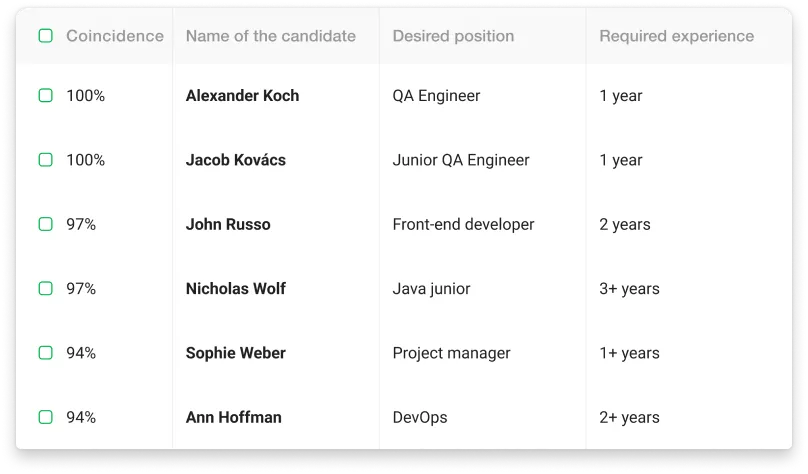
Task: Click the Required experience column header
Action: tap(676, 36)
